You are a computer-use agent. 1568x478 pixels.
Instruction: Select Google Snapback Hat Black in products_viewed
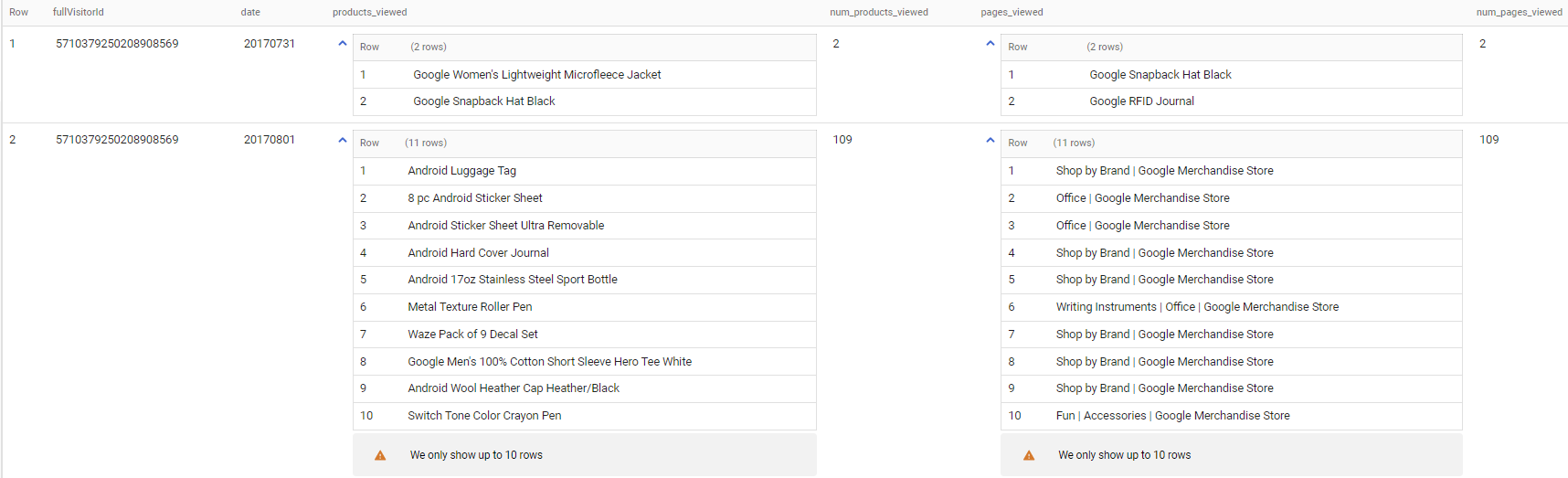484,101
